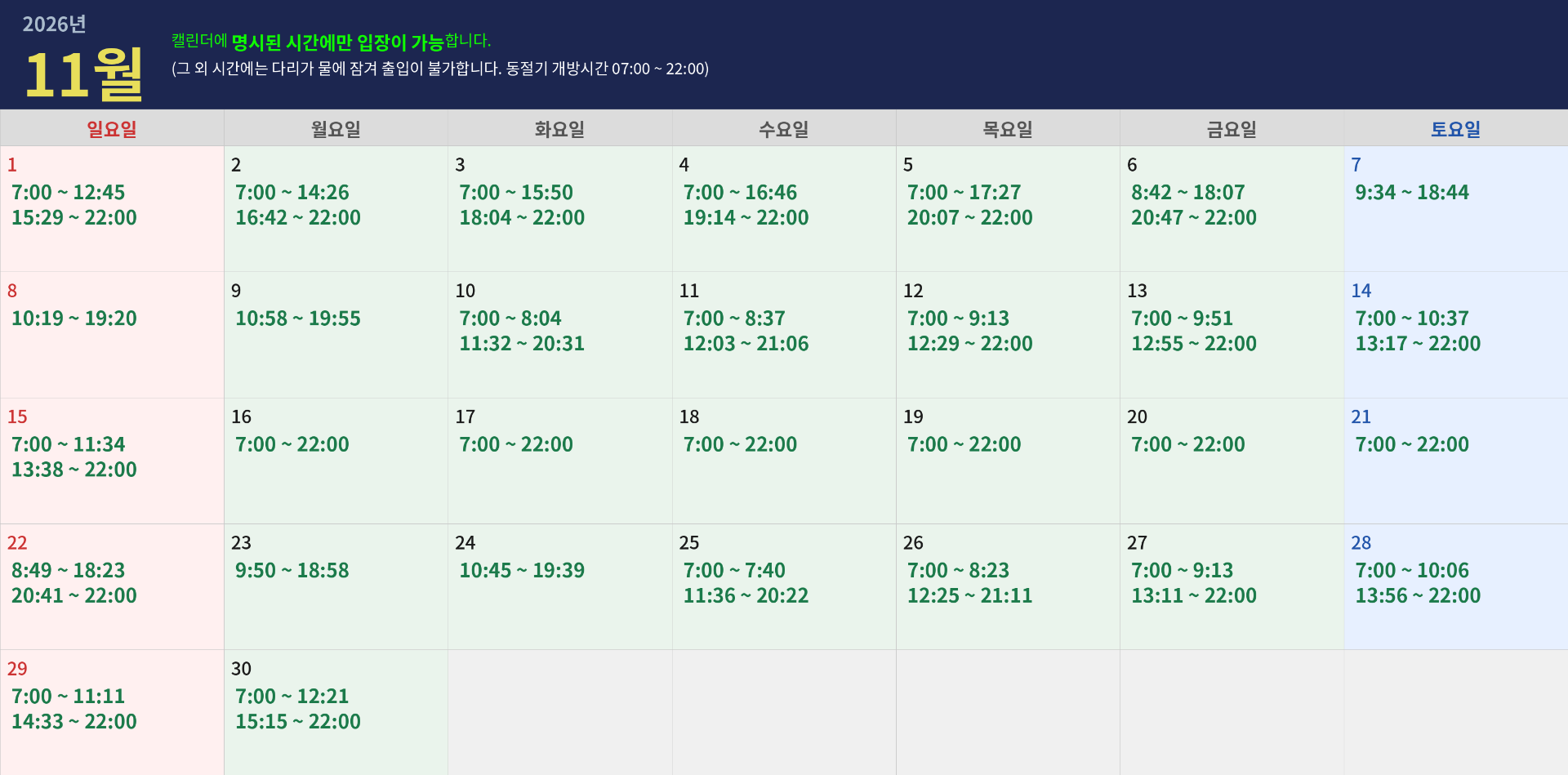Click the 토요일 column header
This screenshot has width=1568, height=775.
coord(1455,129)
